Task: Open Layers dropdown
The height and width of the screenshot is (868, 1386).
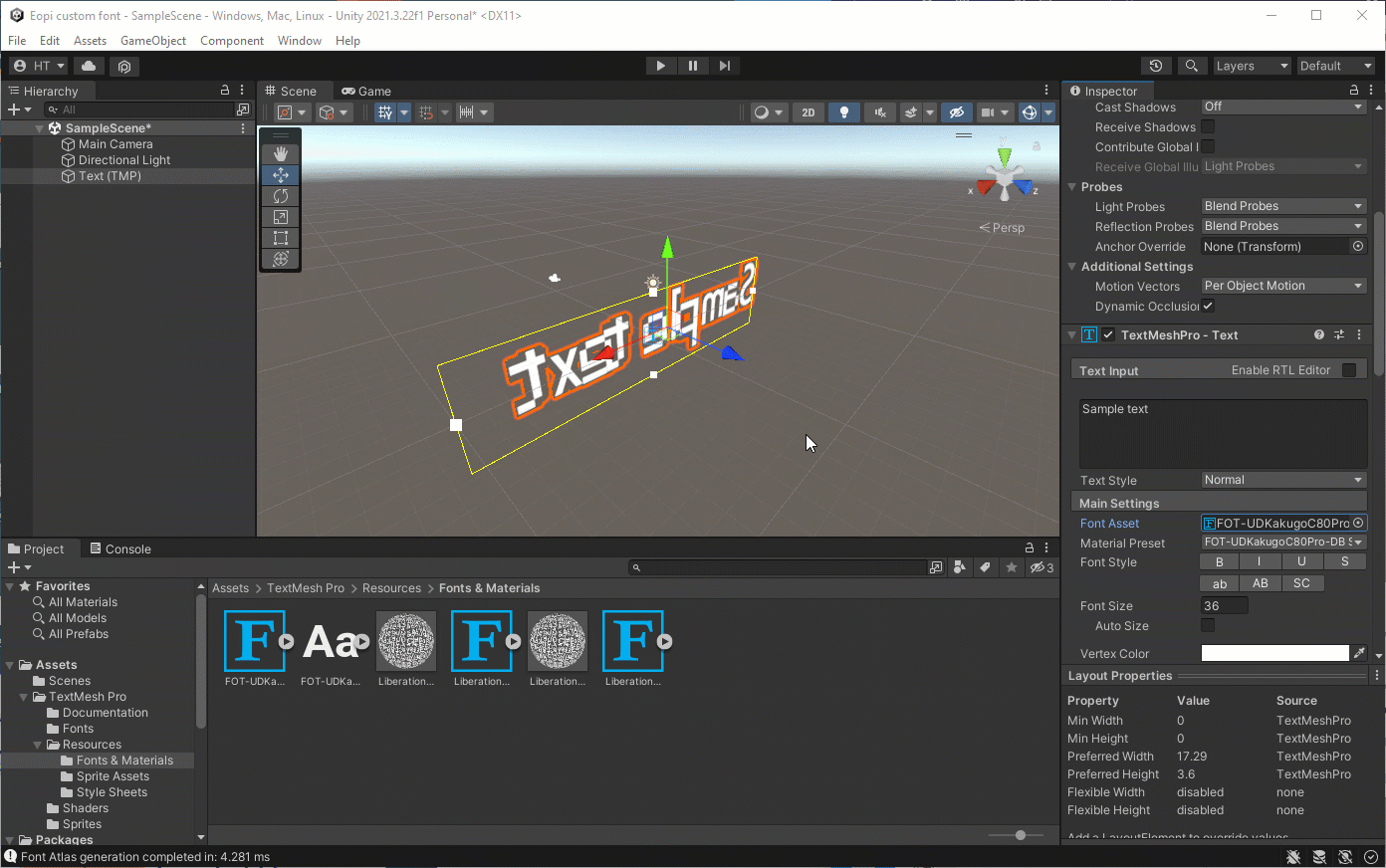Action: (1252, 66)
